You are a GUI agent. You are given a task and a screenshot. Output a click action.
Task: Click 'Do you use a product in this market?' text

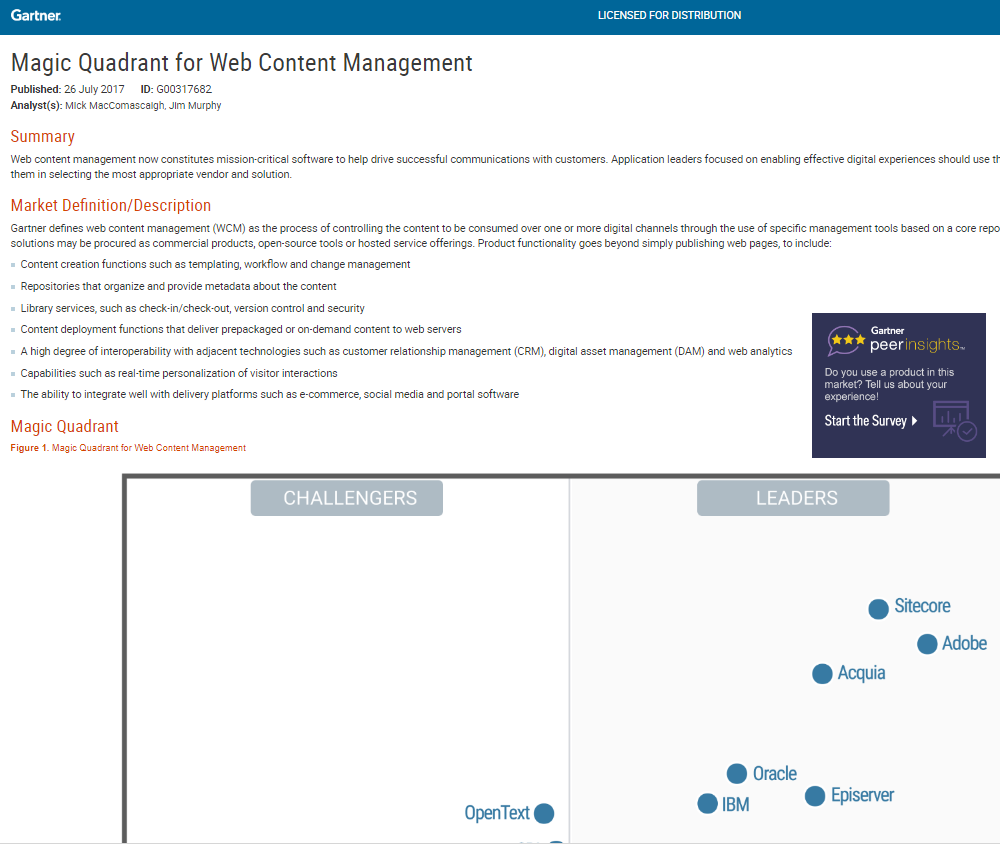(889, 384)
